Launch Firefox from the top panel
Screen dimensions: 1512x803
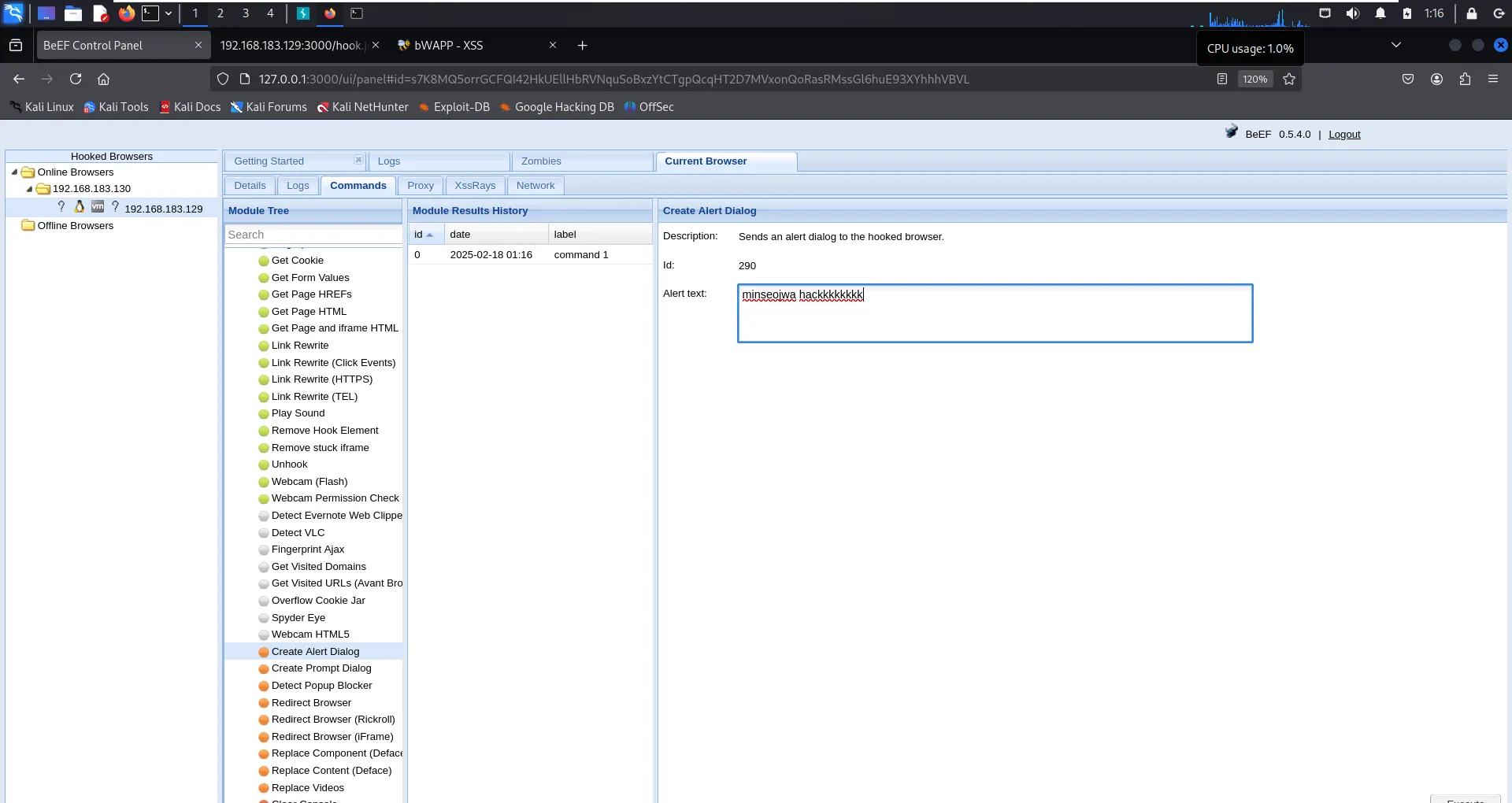pyautogui.click(x=126, y=13)
